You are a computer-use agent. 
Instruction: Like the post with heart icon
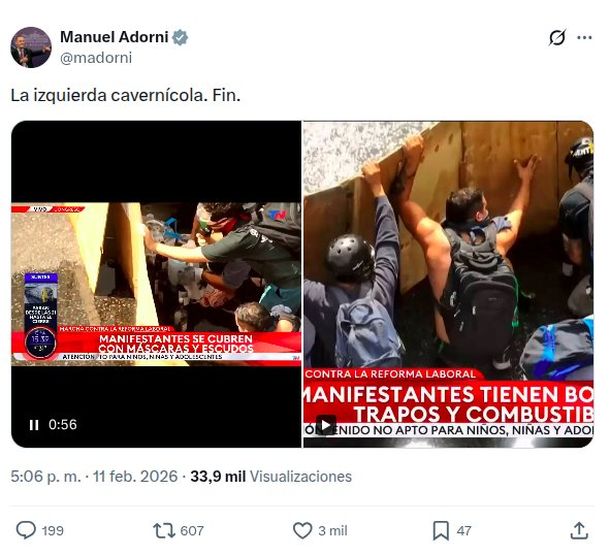[x=302, y=530]
